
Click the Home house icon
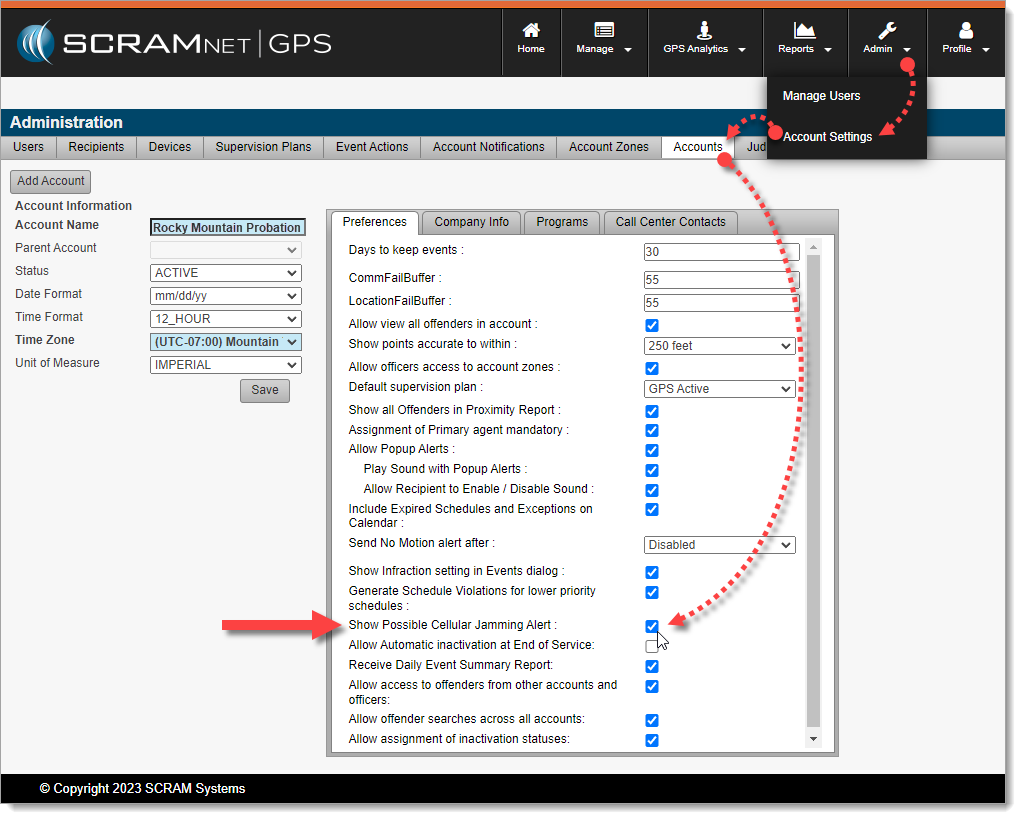click(531, 30)
